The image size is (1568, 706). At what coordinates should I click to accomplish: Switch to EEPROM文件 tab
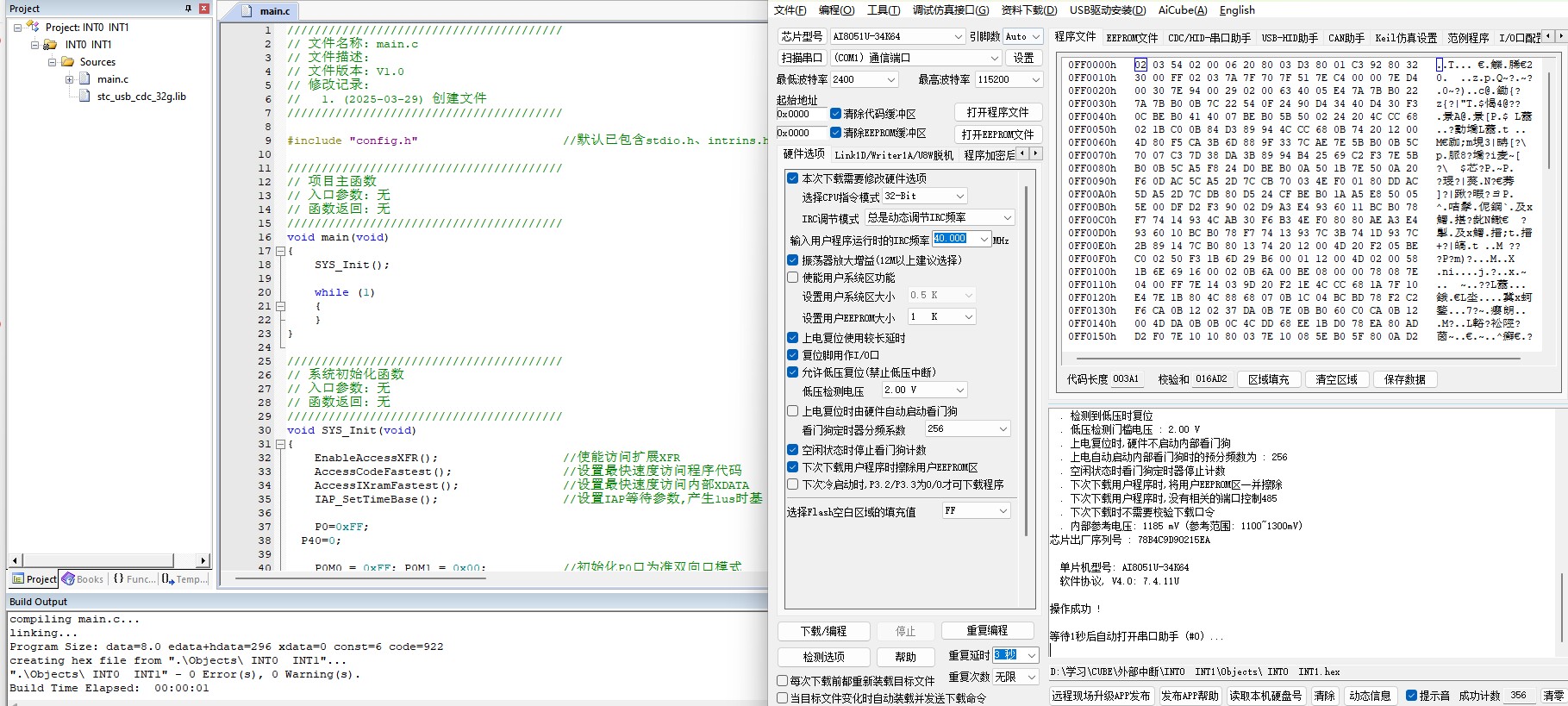coord(1132,38)
